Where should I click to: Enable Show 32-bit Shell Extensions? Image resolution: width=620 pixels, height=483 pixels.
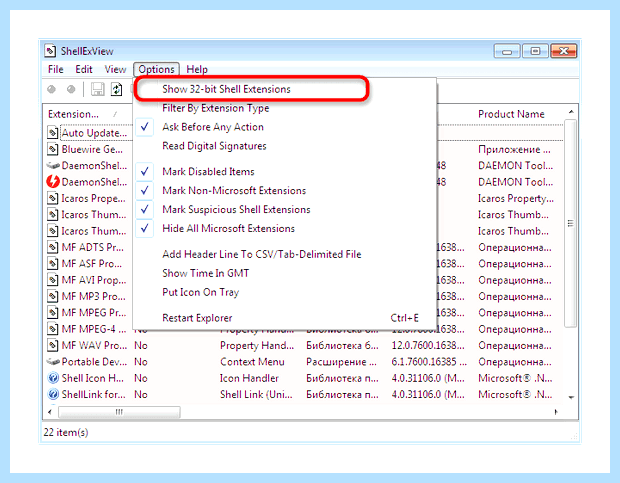click(x=285, y=89)
